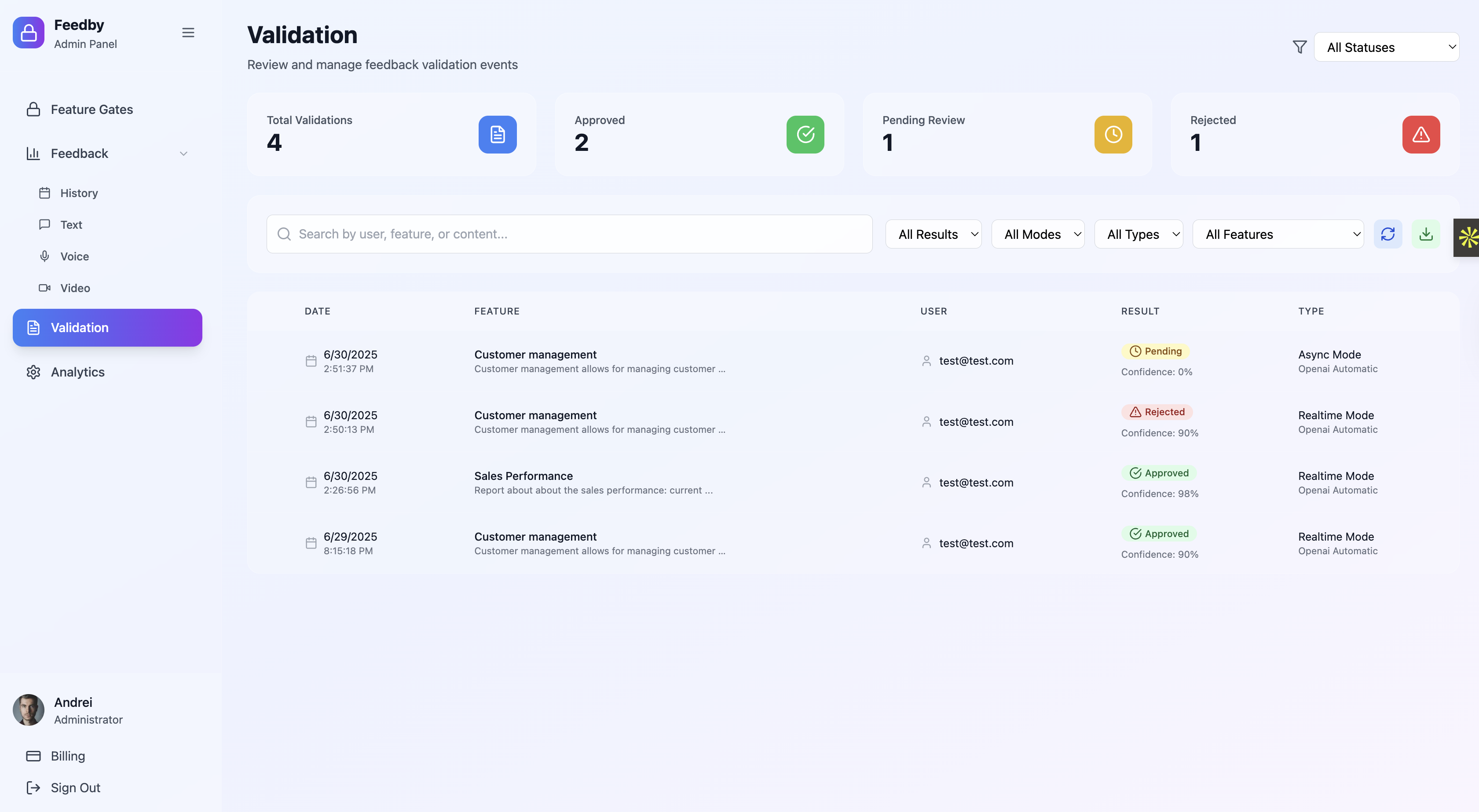
Task: Open the Billing link
Action: pyautogui.click(x=68, y=756)
